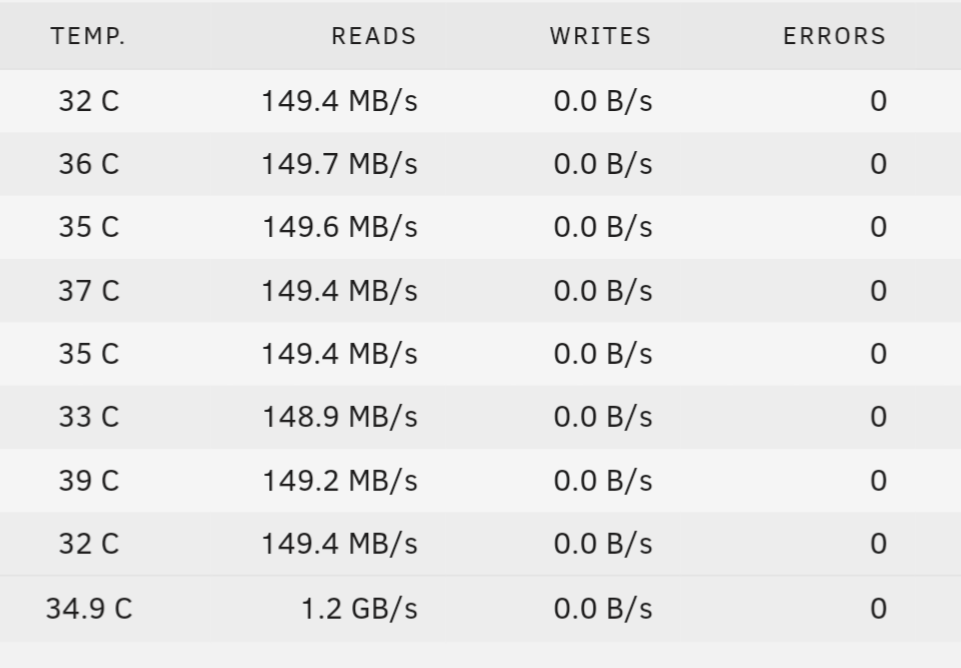Select the 33 C temperature cell
The width and height of the screenshot is (961, 668).
[x=89, y=417]
